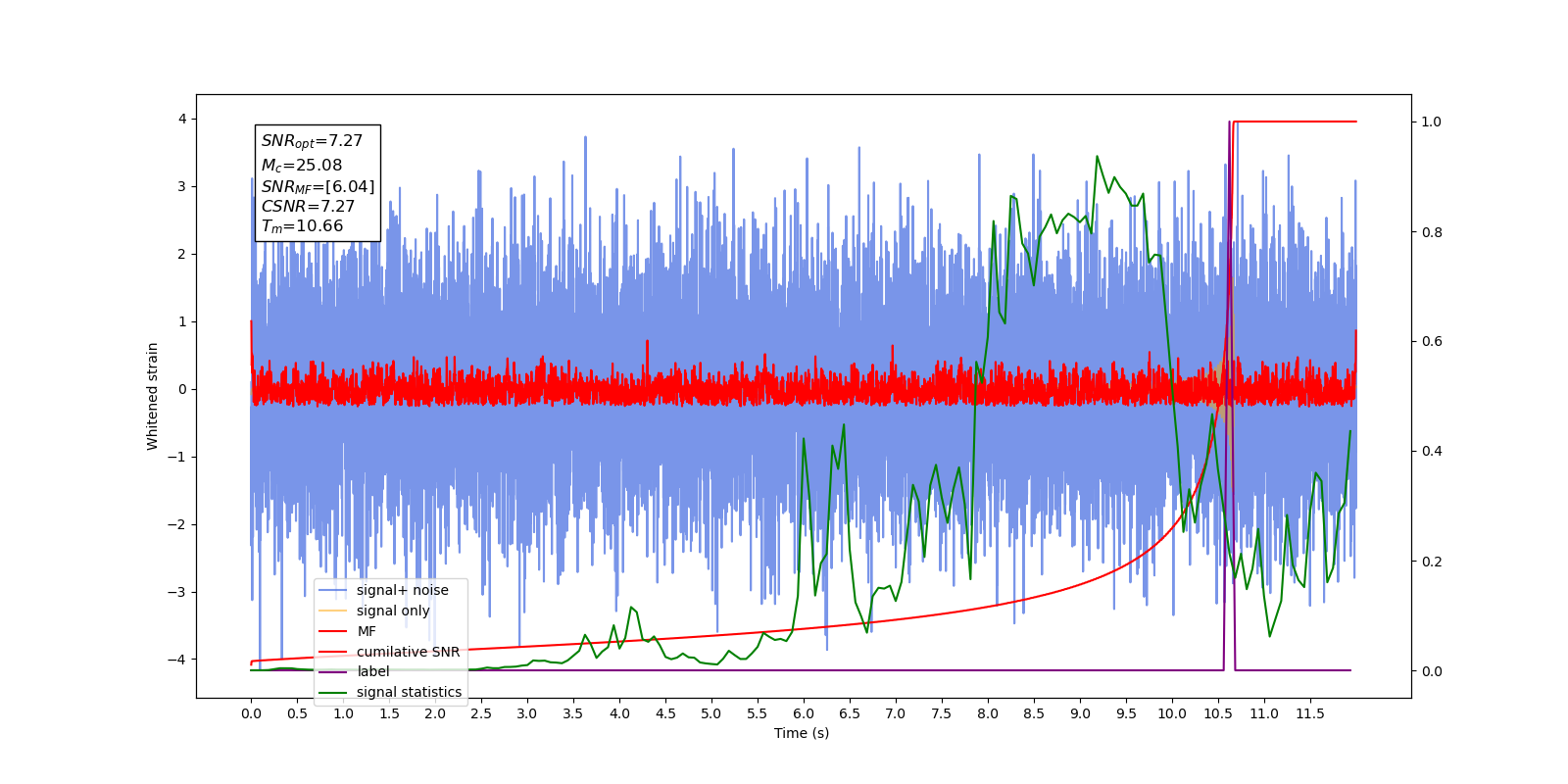Click the red cumulative SNR plateau at 1.0

coord(1295,122)
